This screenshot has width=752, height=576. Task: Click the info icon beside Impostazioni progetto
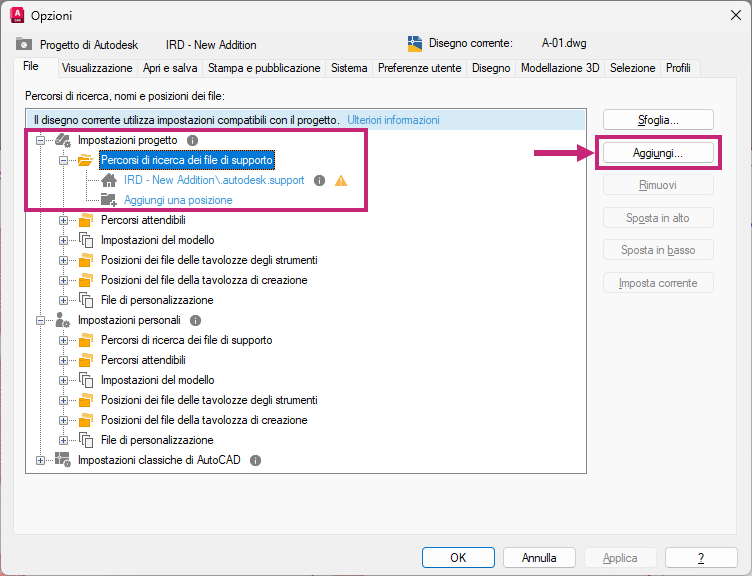tap(192, 141)
